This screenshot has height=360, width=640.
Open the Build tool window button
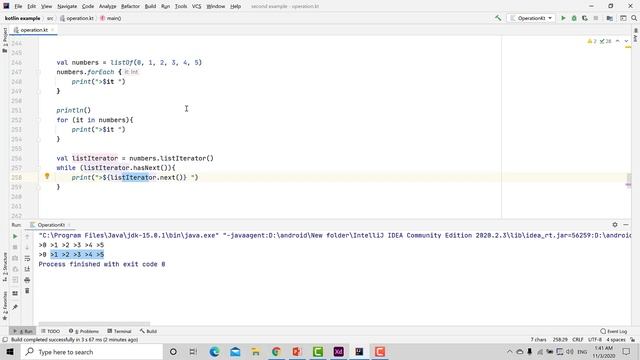(x=148, y=331)
